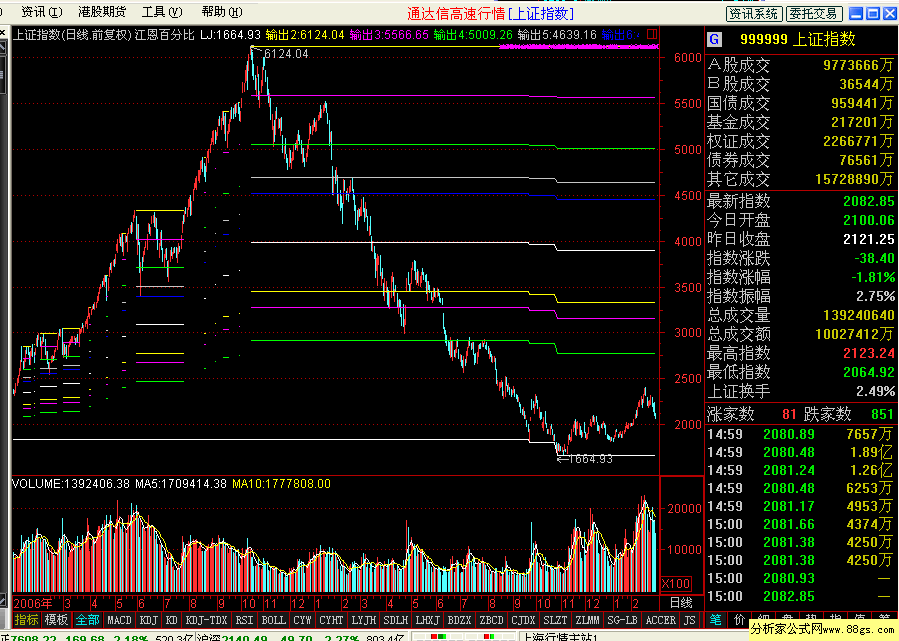
Task: Click the 最低指数 value 2064.92
Action: click(x=869, y=372)
